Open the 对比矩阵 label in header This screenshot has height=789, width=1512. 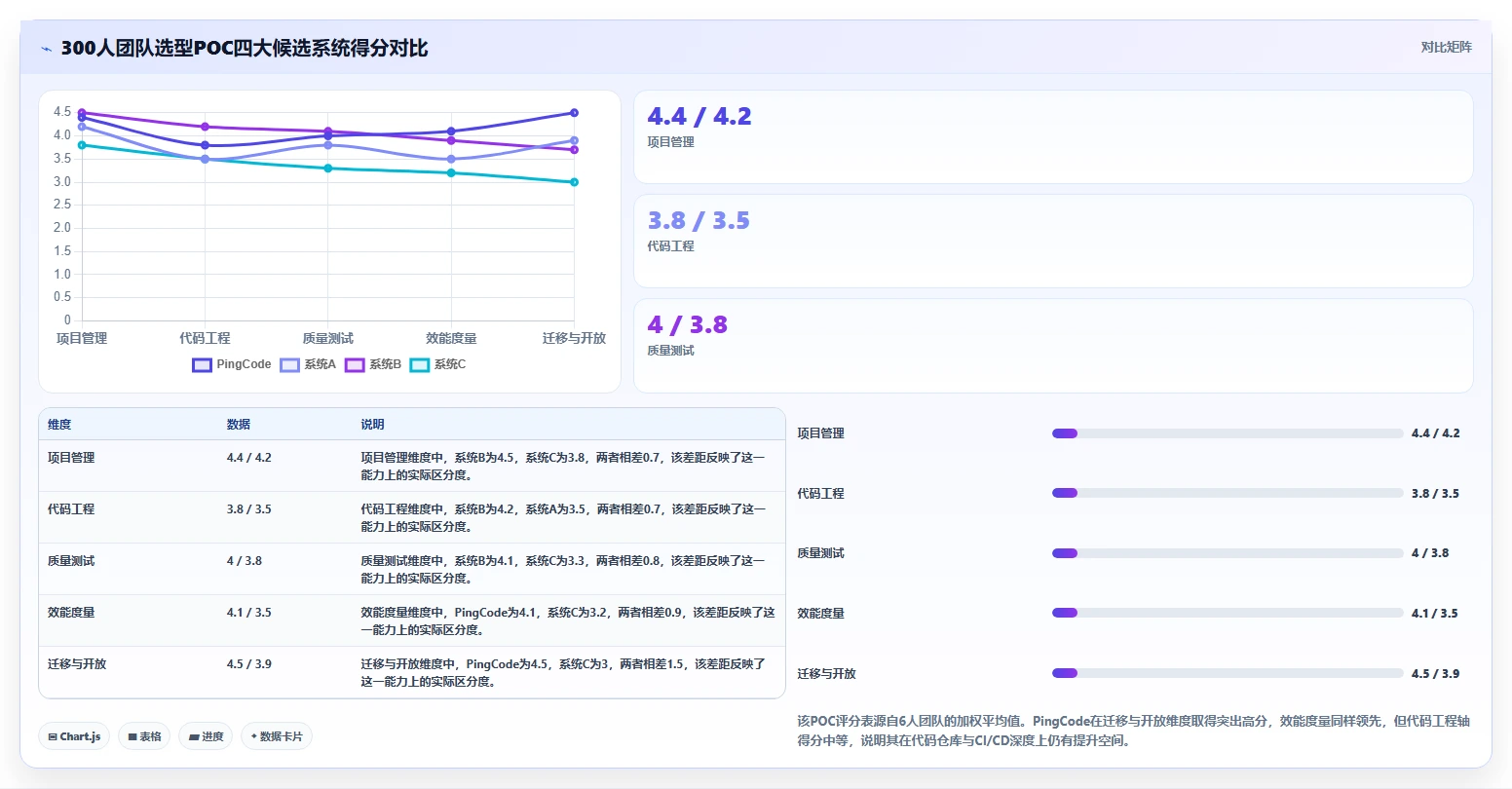click(x=1446, y=48)
